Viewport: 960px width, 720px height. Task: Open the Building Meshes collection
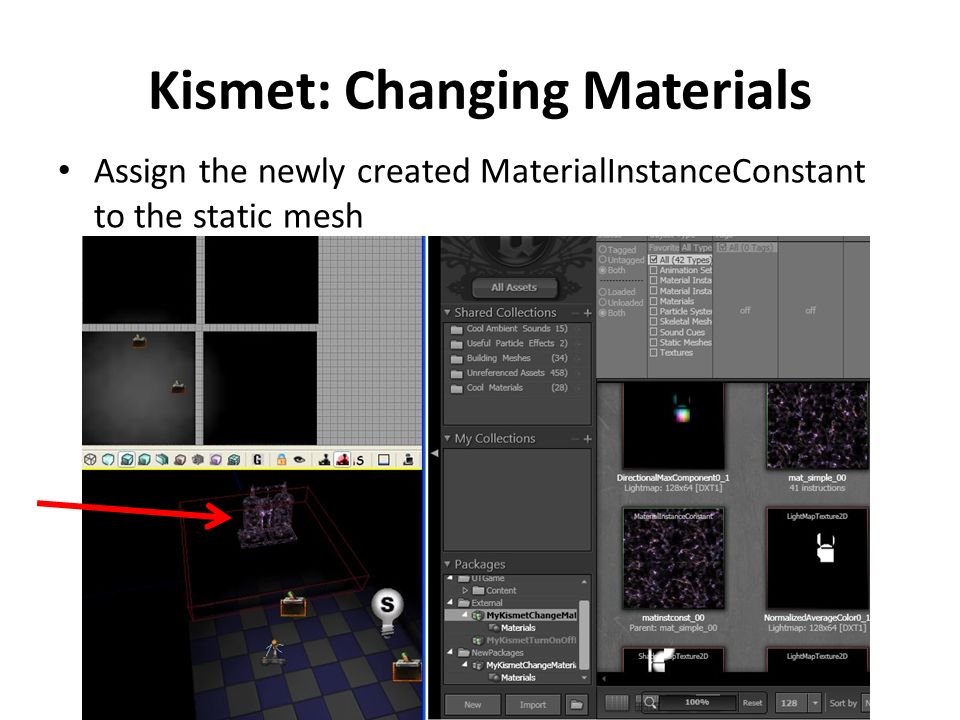517,358
